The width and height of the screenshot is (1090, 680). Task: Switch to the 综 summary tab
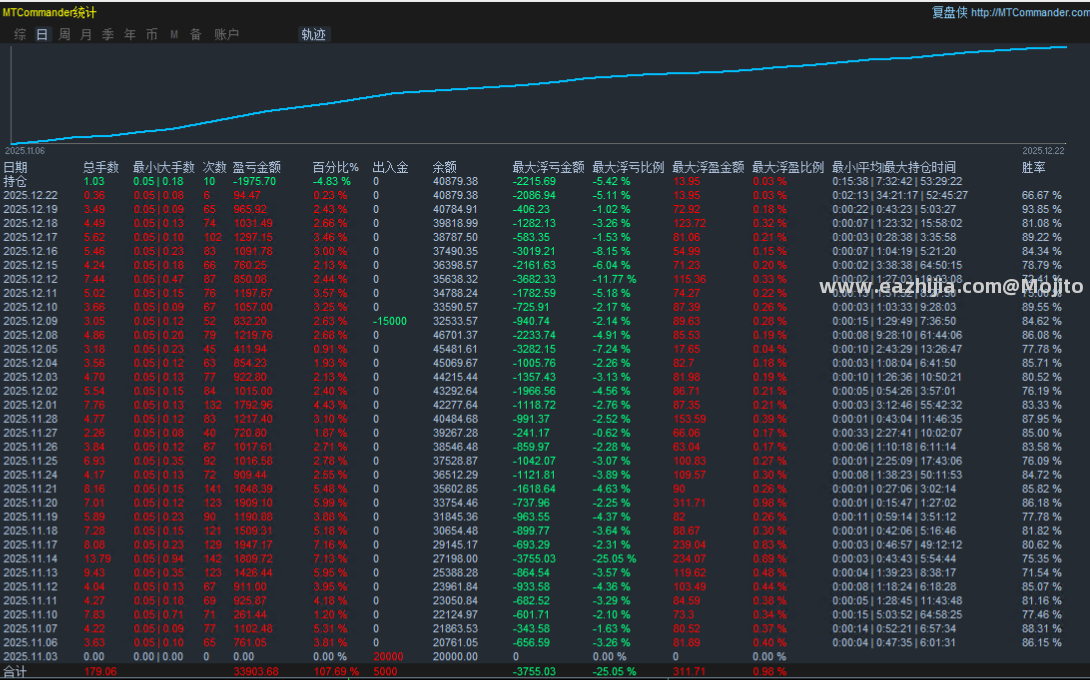click(x=20, y=34)
